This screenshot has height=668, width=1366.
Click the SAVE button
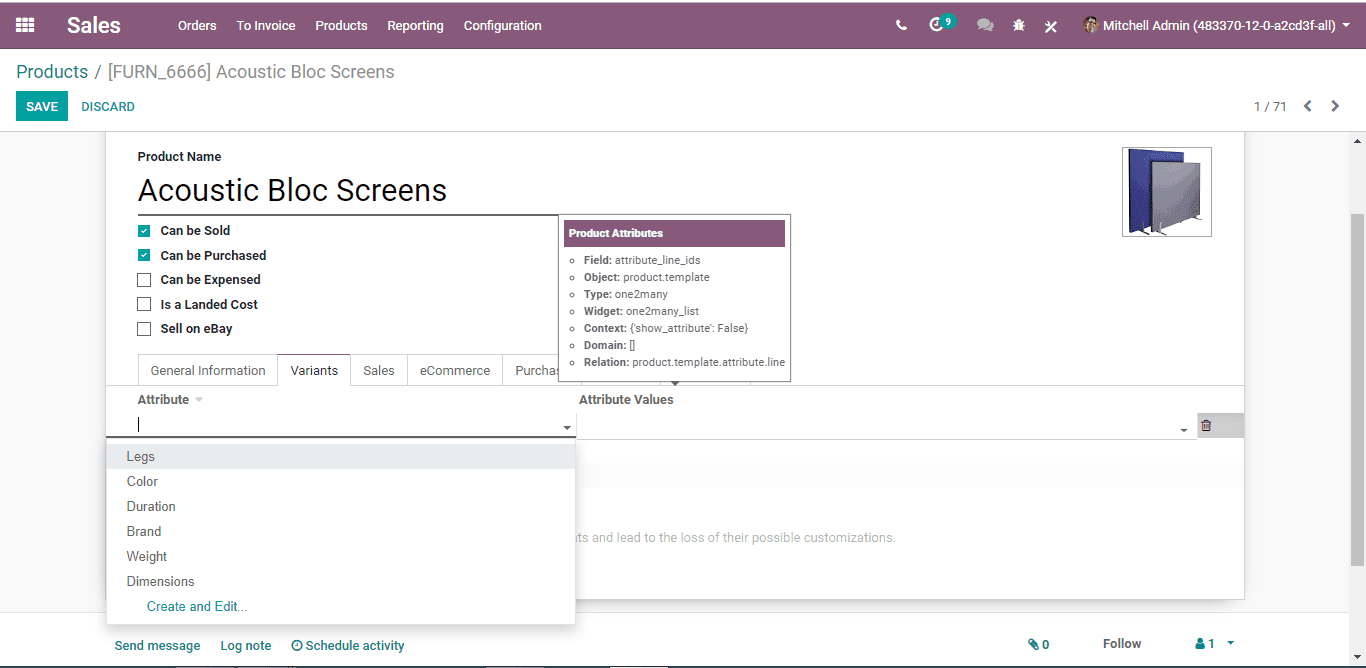(42, 106)
